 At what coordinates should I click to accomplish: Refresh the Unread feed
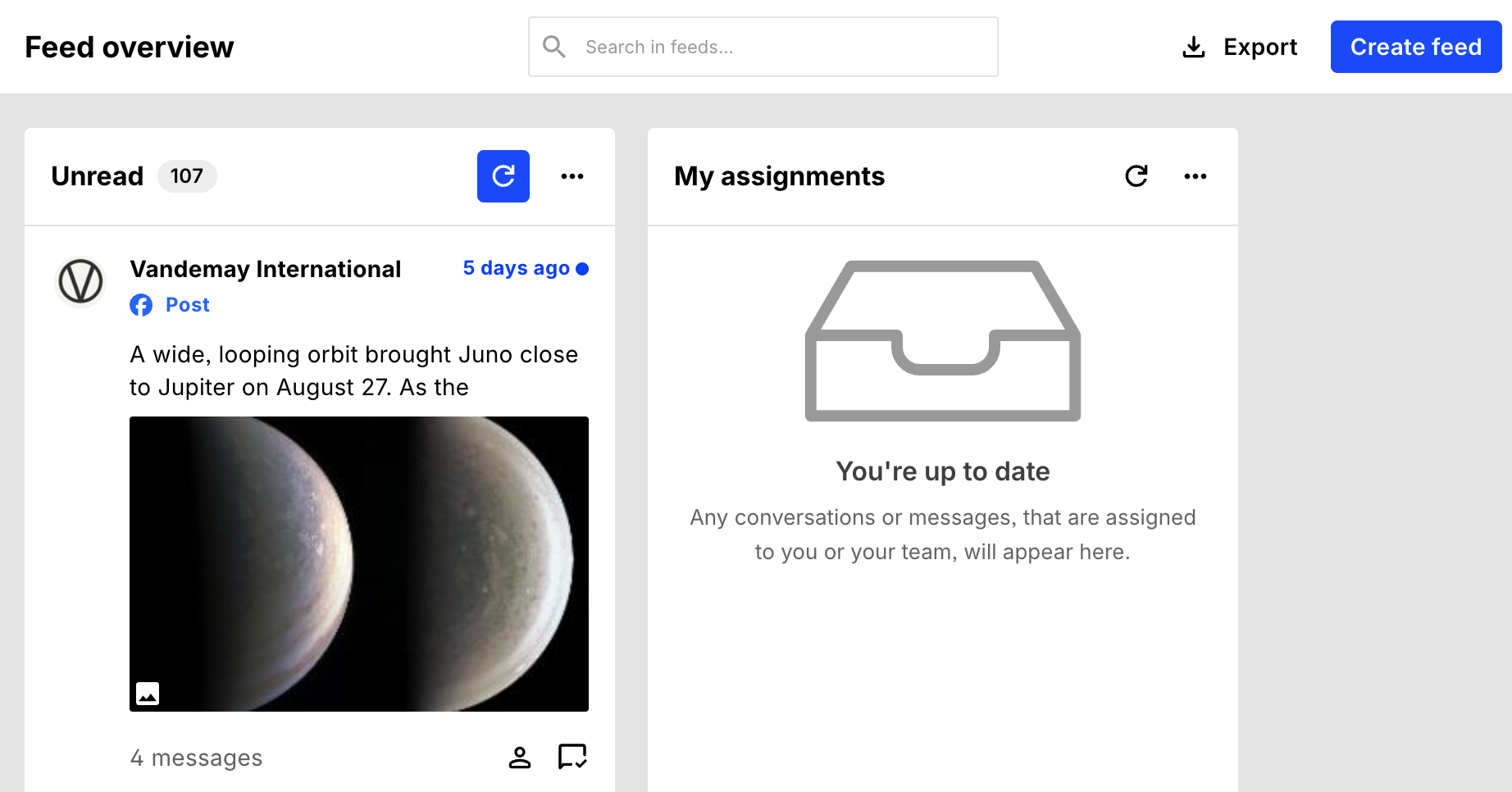pyautogui.click(x=503, y=176)
